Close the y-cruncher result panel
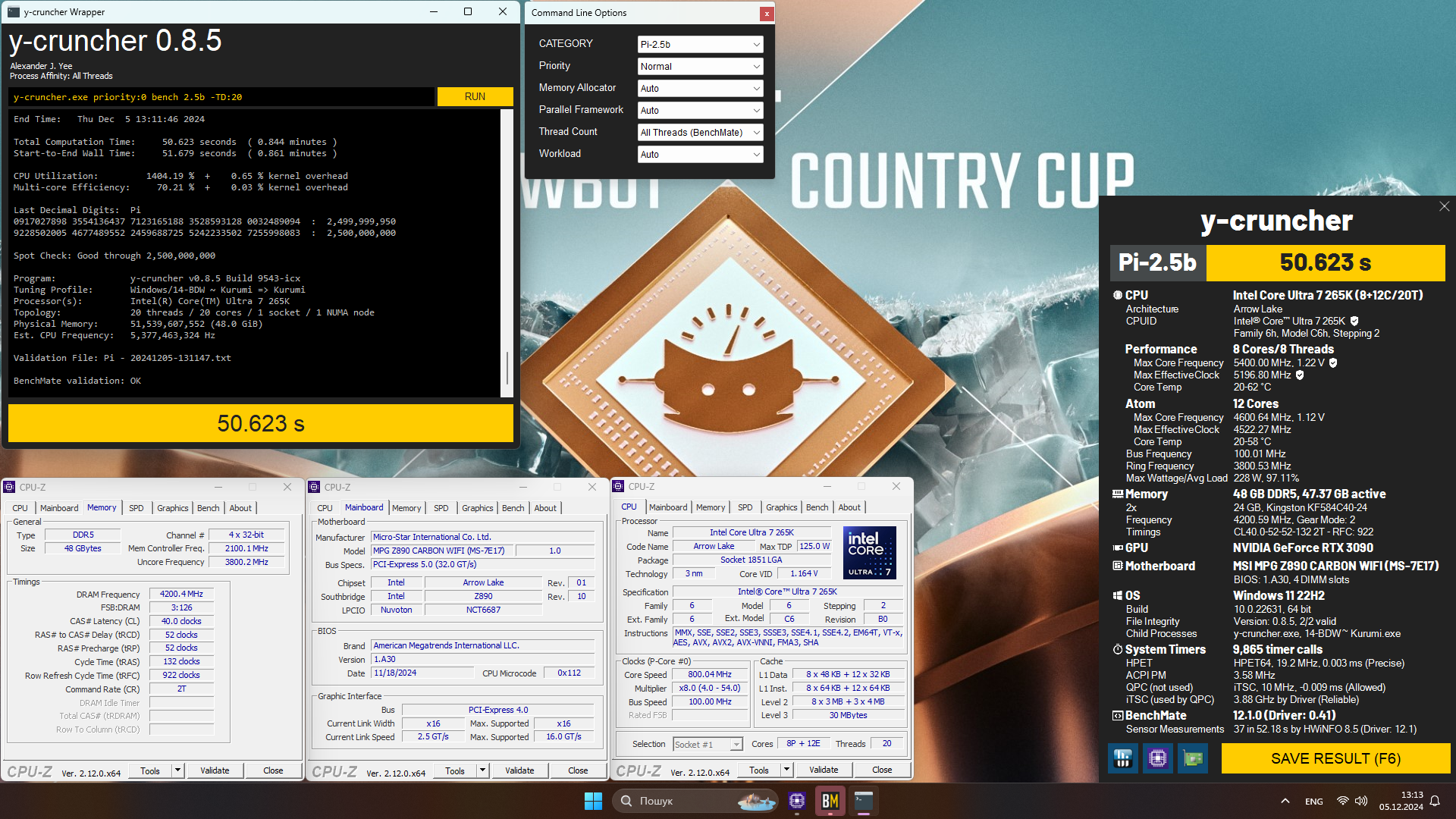Screen dimensions: 1456x819 [1444, 206]
